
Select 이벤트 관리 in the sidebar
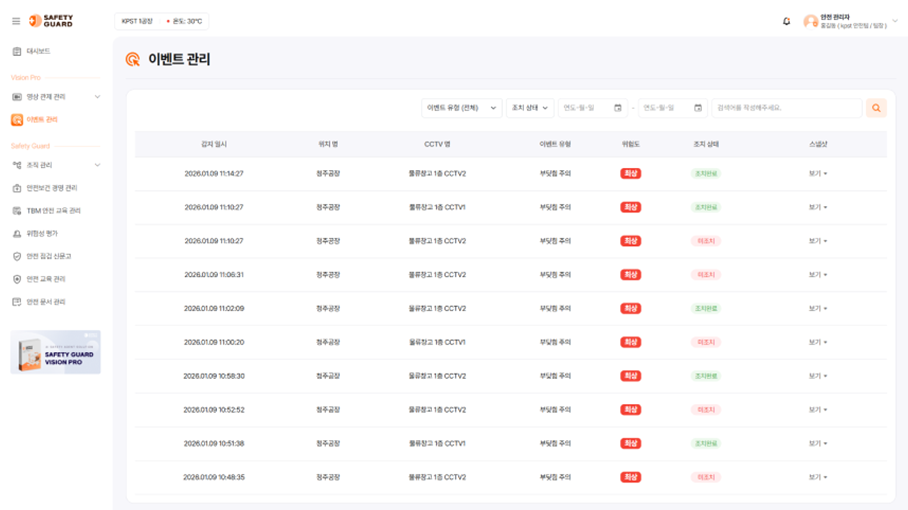pos(41,120)
